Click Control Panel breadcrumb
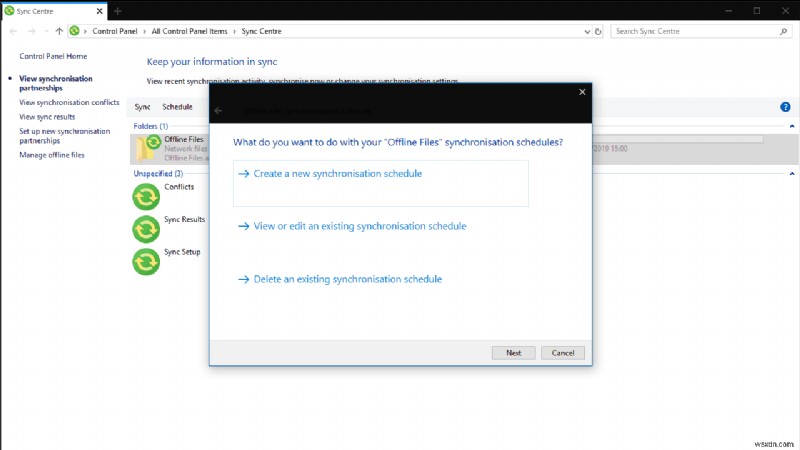Viewport: 800px width, 450px height. tap(115, 31)
